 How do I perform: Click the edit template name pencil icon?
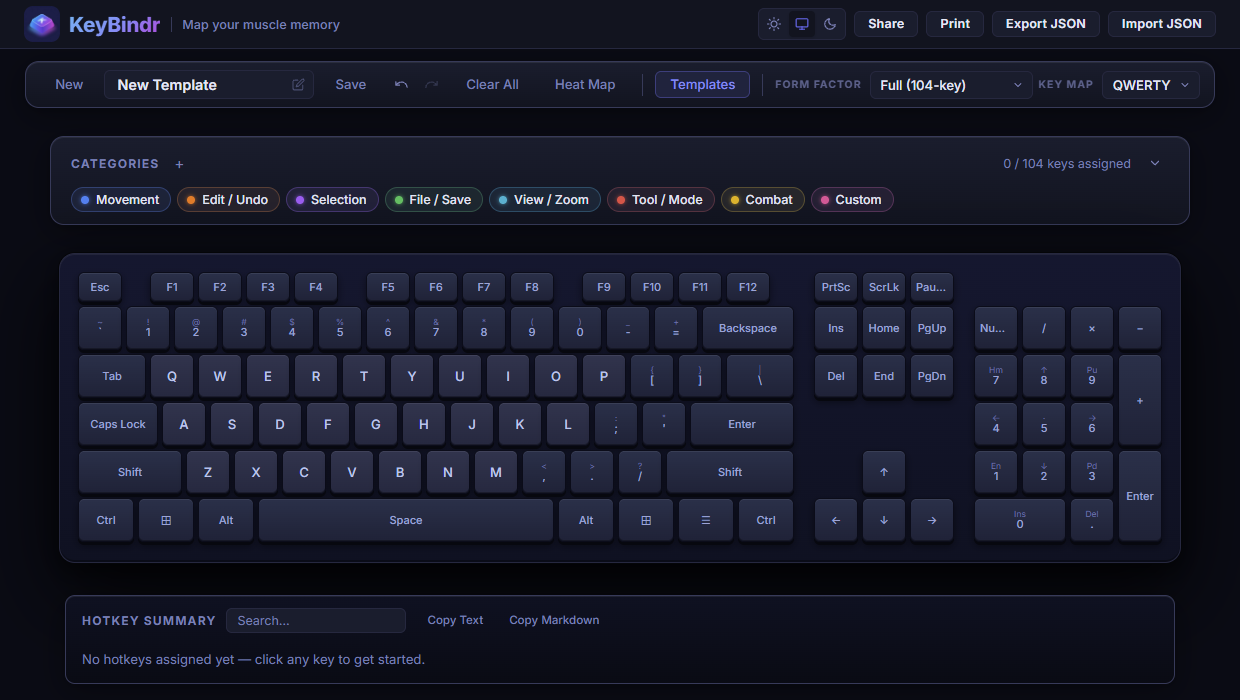[x=298, y=85]
